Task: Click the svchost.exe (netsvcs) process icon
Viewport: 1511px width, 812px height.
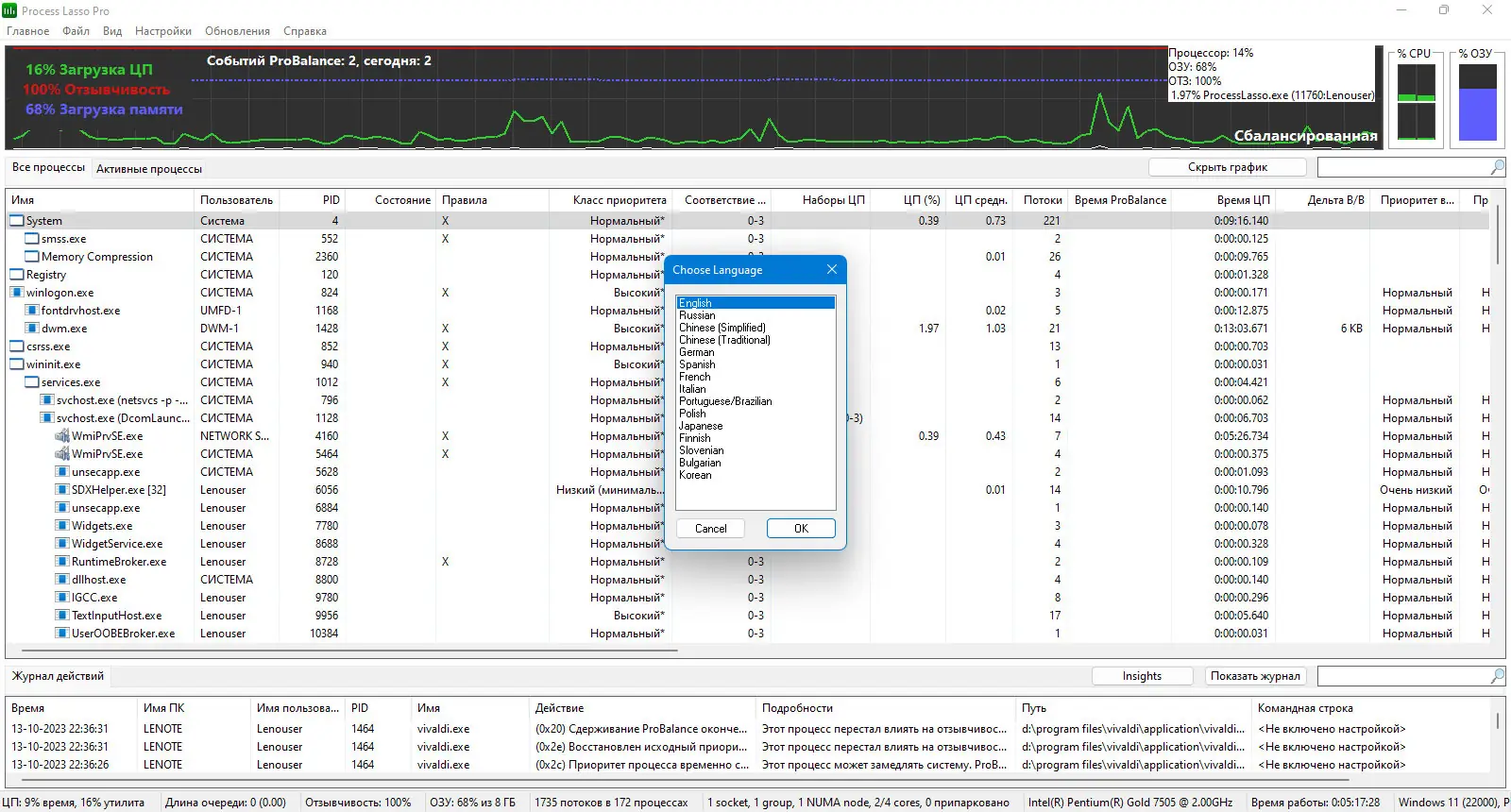Action: point(47,400)
